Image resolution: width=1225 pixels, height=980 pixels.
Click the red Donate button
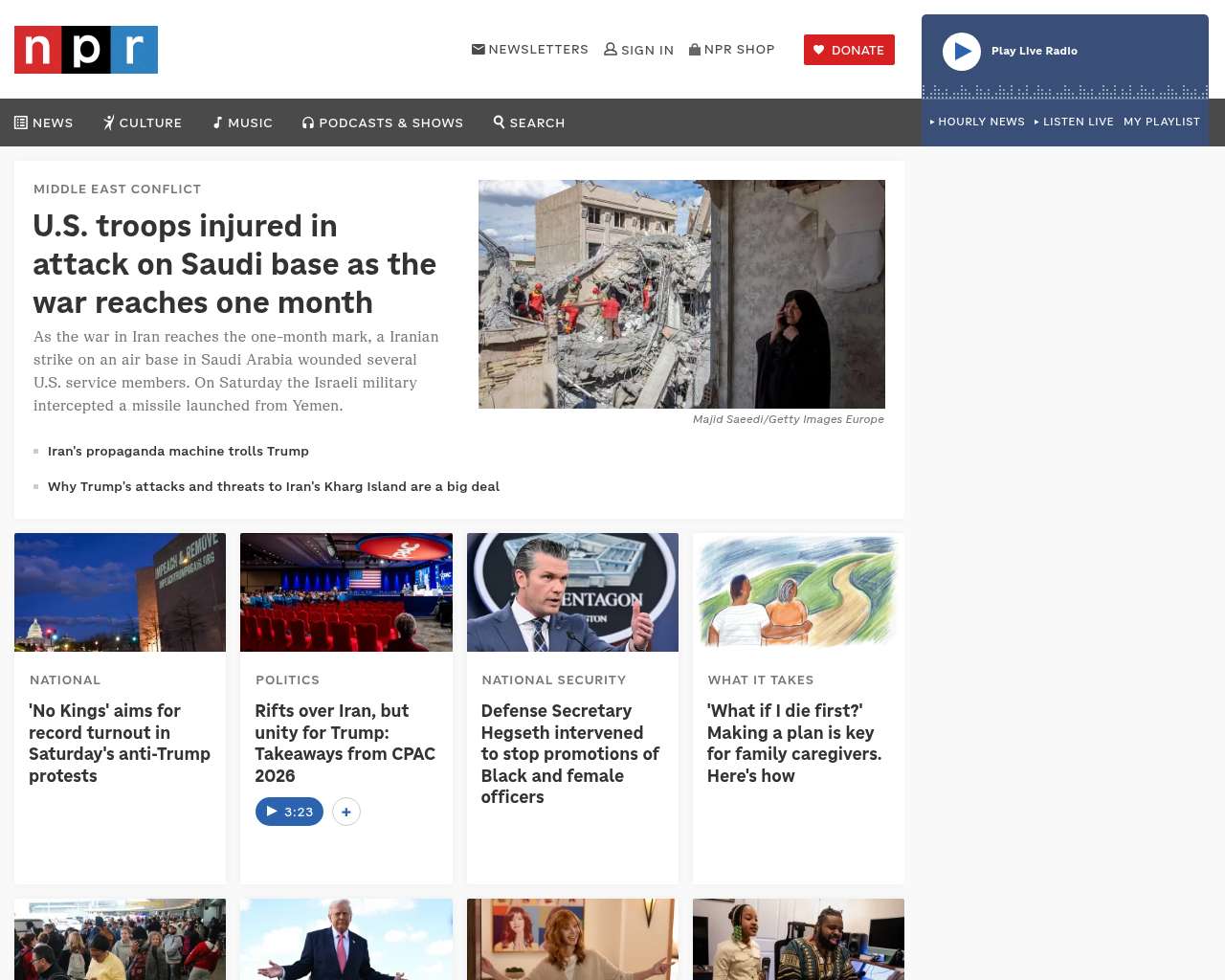click(x=849, y=50)
